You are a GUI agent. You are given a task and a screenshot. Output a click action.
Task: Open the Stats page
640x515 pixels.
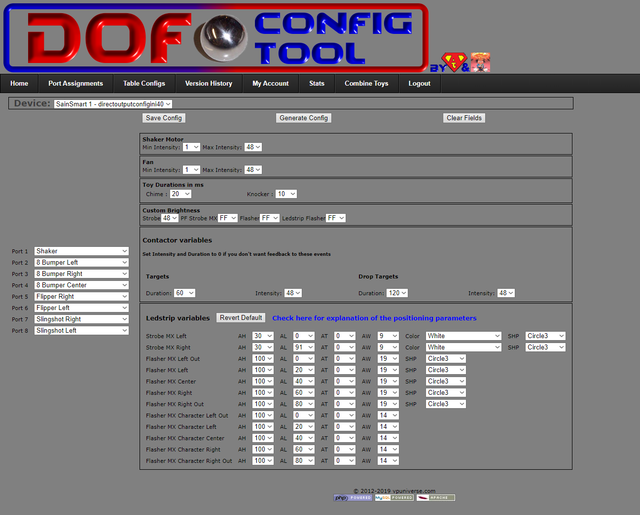(x=317, y=83)
